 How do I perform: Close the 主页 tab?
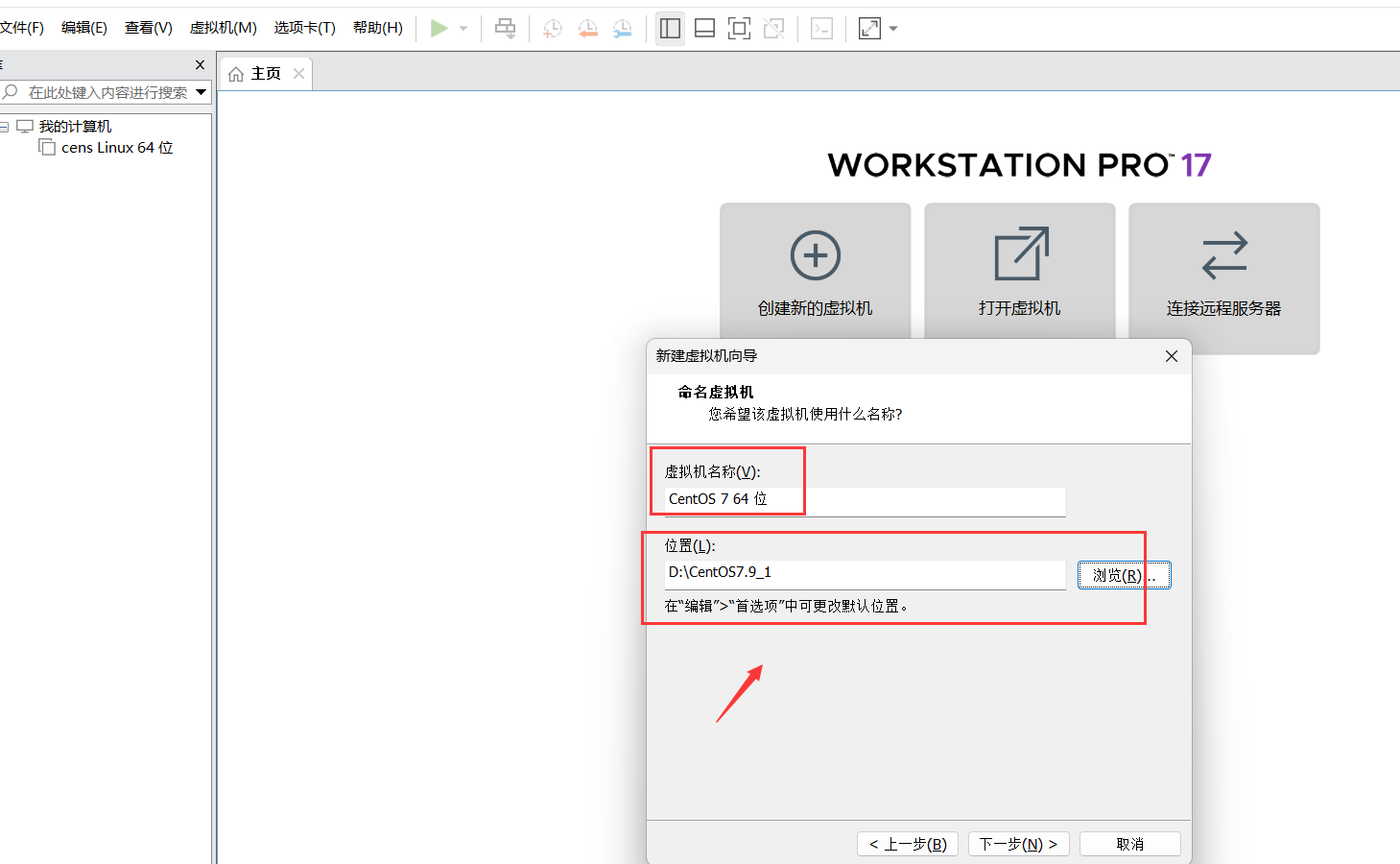point(298,74)
